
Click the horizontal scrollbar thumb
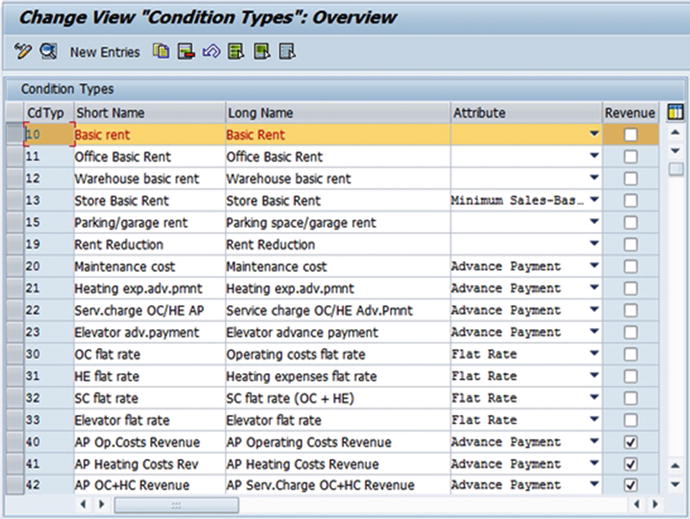coord(176,506)
